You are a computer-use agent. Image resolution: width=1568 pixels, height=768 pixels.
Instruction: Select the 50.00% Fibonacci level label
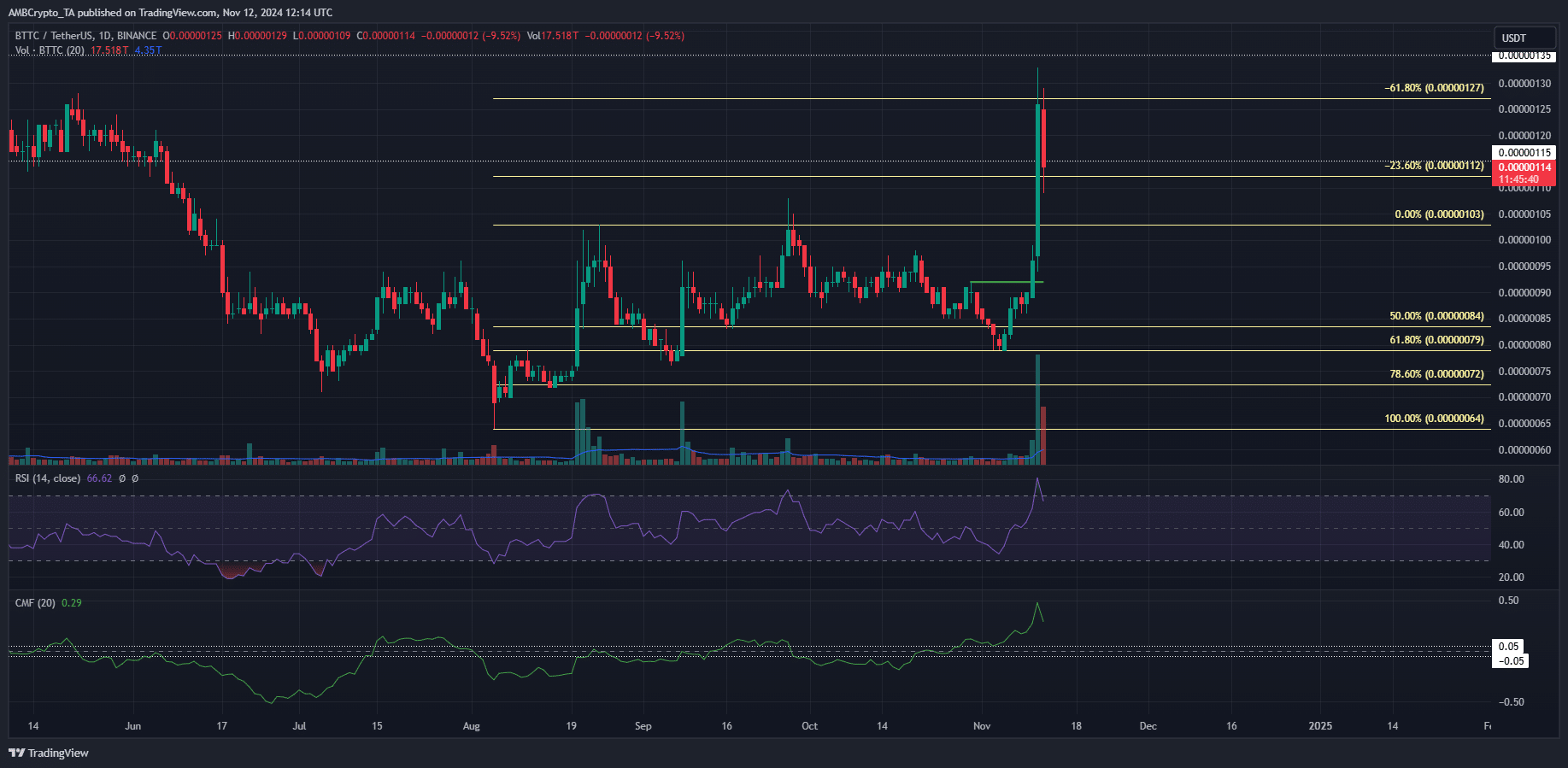[x=1436, y=316]
